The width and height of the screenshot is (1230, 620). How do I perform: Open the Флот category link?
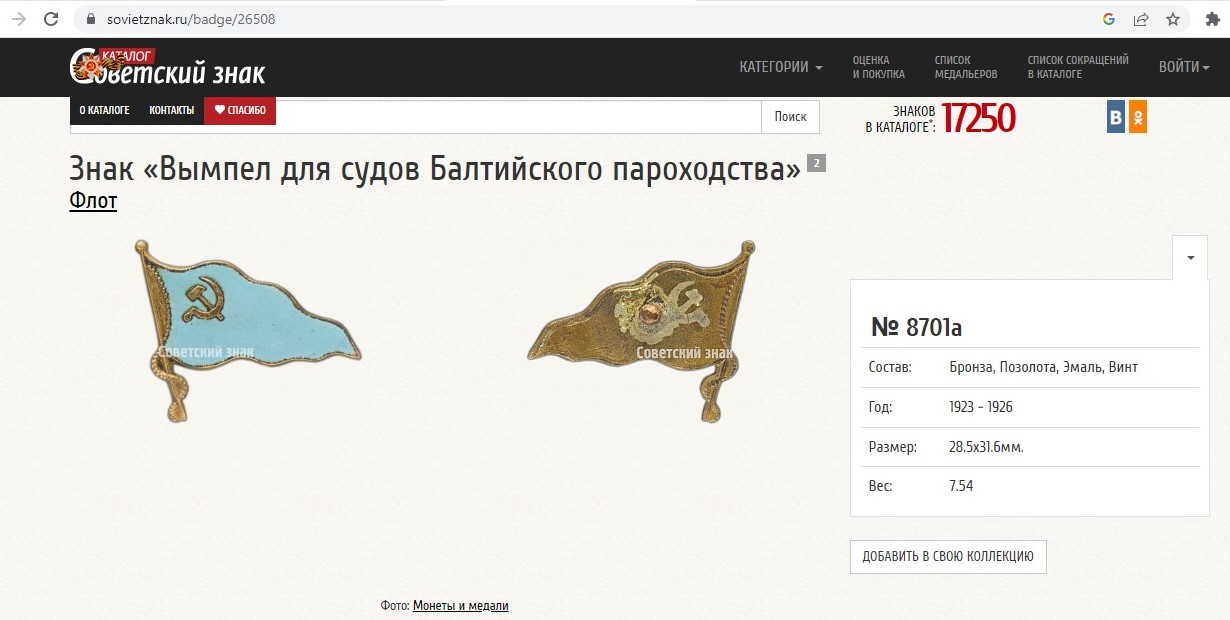(x=93, y=201)
